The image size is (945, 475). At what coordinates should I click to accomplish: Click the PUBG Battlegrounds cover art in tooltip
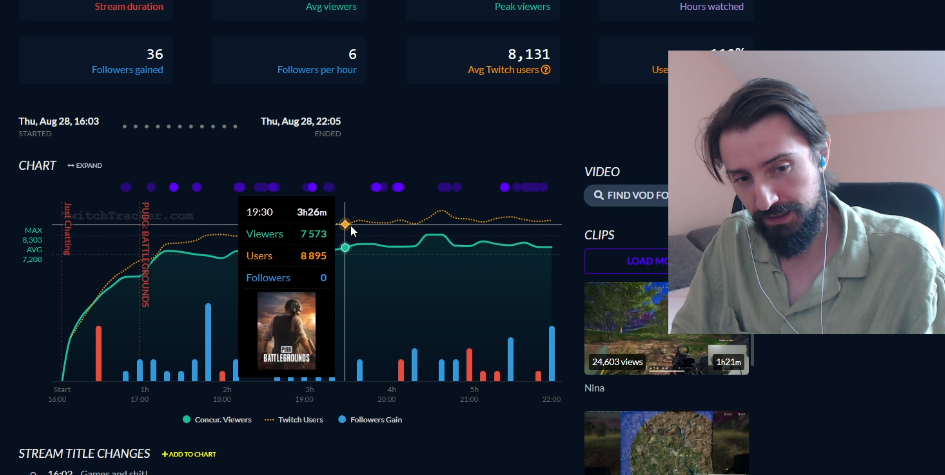[x=286, y=330]
